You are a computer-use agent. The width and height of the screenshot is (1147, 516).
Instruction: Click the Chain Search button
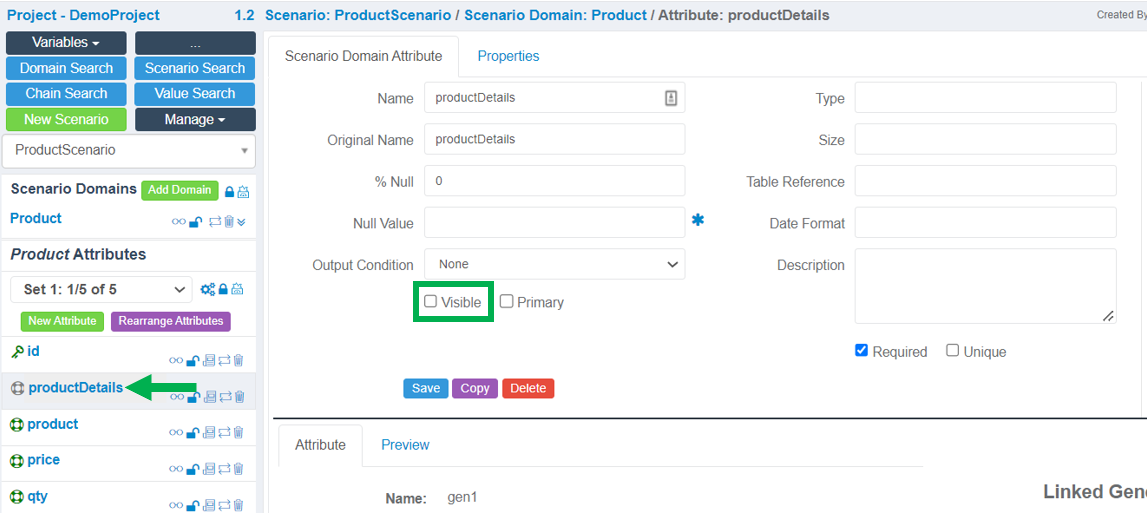tap(66, 94)
